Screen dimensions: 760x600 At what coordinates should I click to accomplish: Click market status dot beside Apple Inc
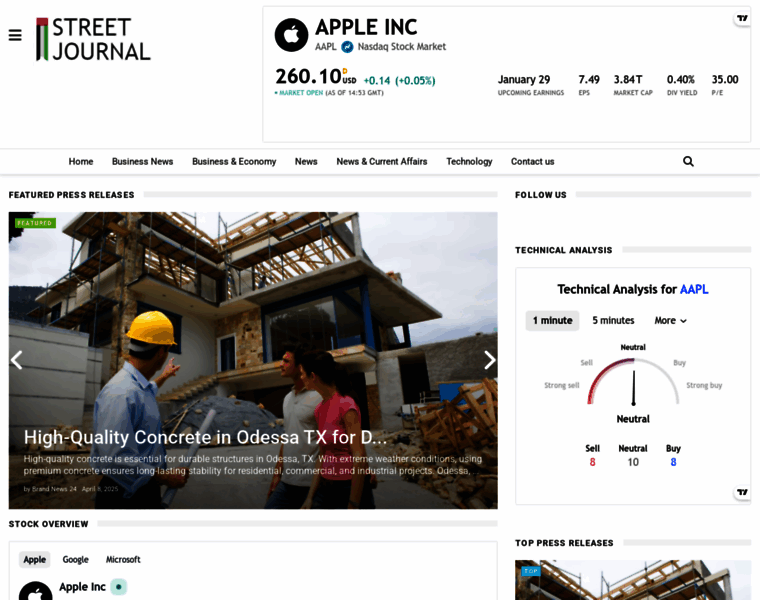click(118, 587)
